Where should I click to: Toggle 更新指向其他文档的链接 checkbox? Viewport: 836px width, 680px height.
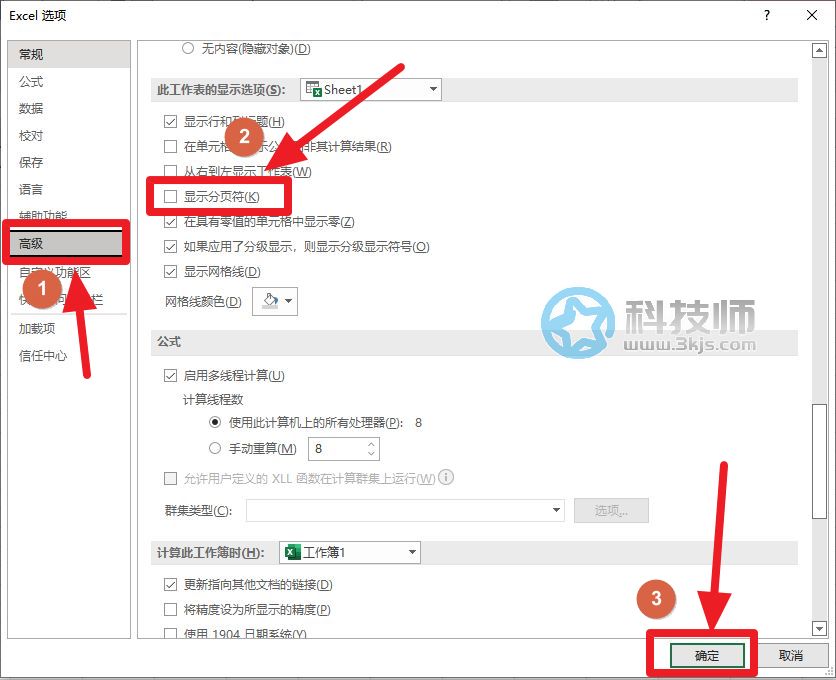coord(170,585)
